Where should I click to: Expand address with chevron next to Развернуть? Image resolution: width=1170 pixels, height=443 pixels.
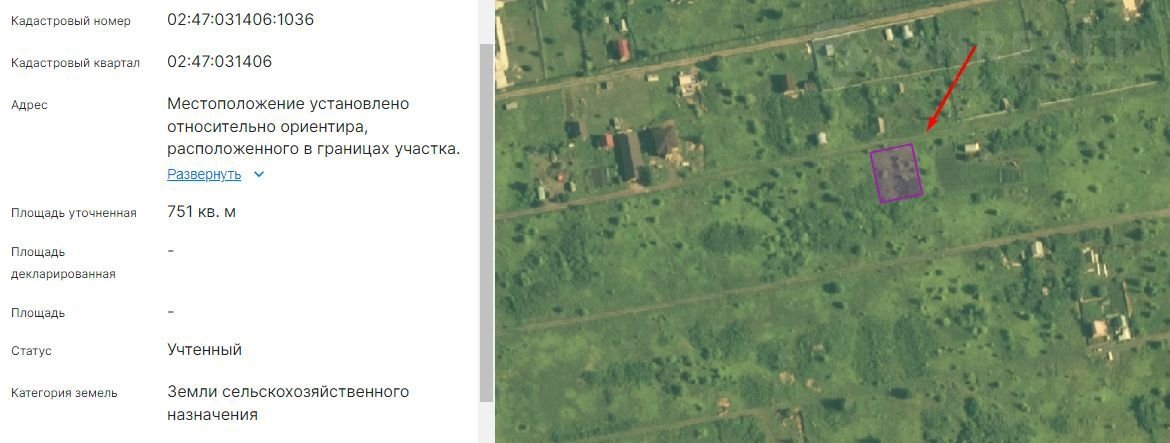259,175
